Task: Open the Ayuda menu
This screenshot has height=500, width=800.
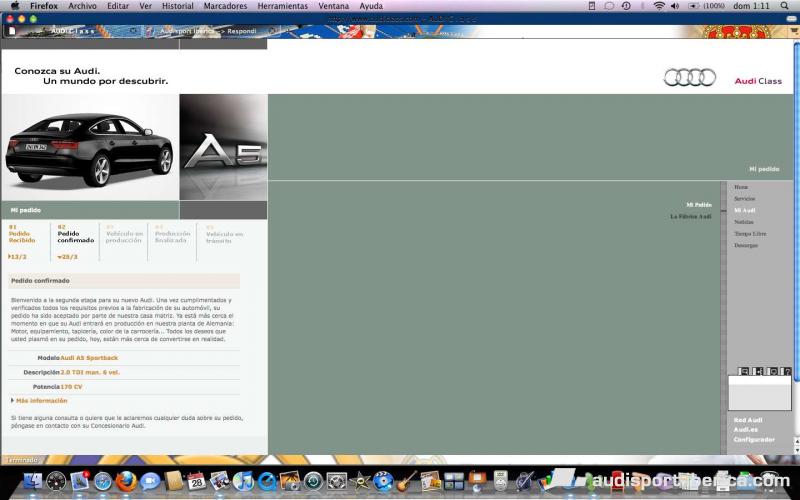Action: click(371, 6)
